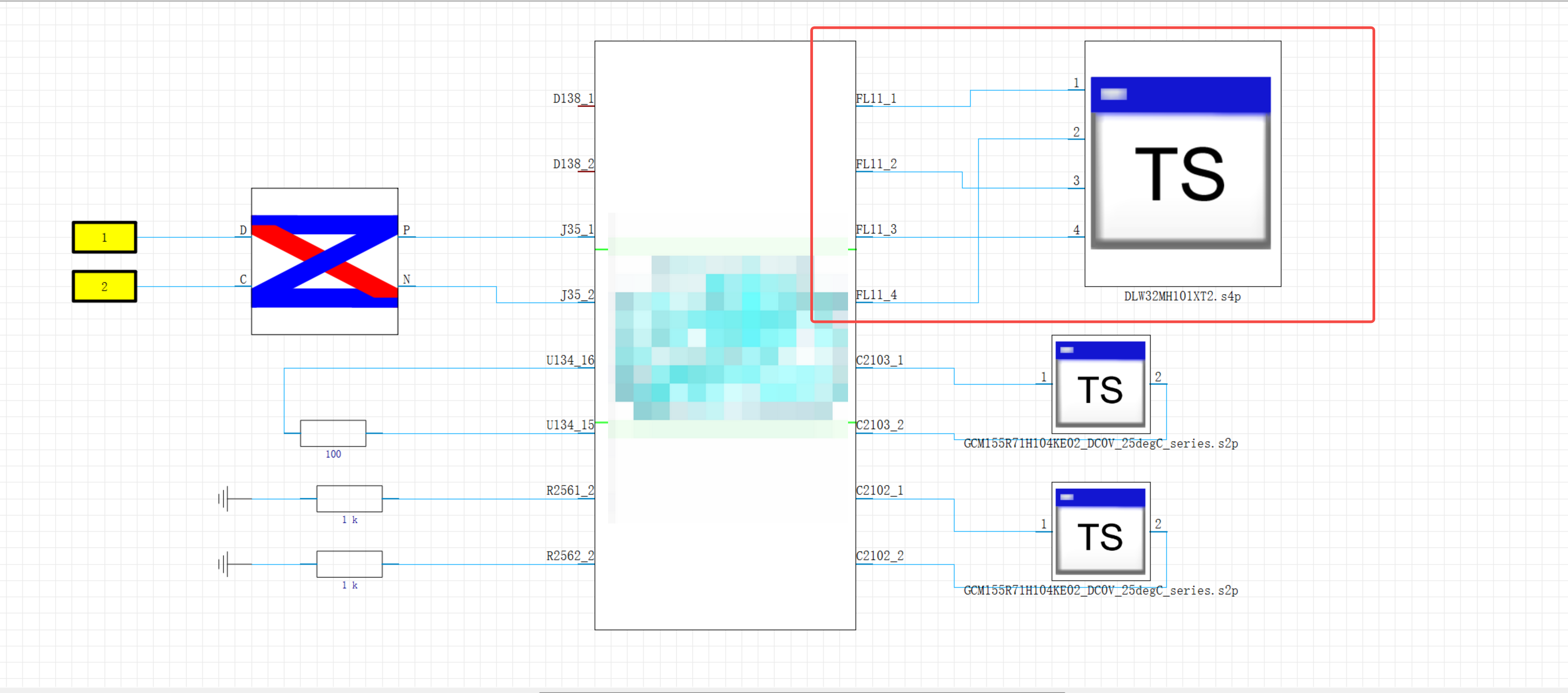The width and height of the screenshot is (1568, 693).
Task: Click the FL11_4 pin label
Action: (876, 295)
